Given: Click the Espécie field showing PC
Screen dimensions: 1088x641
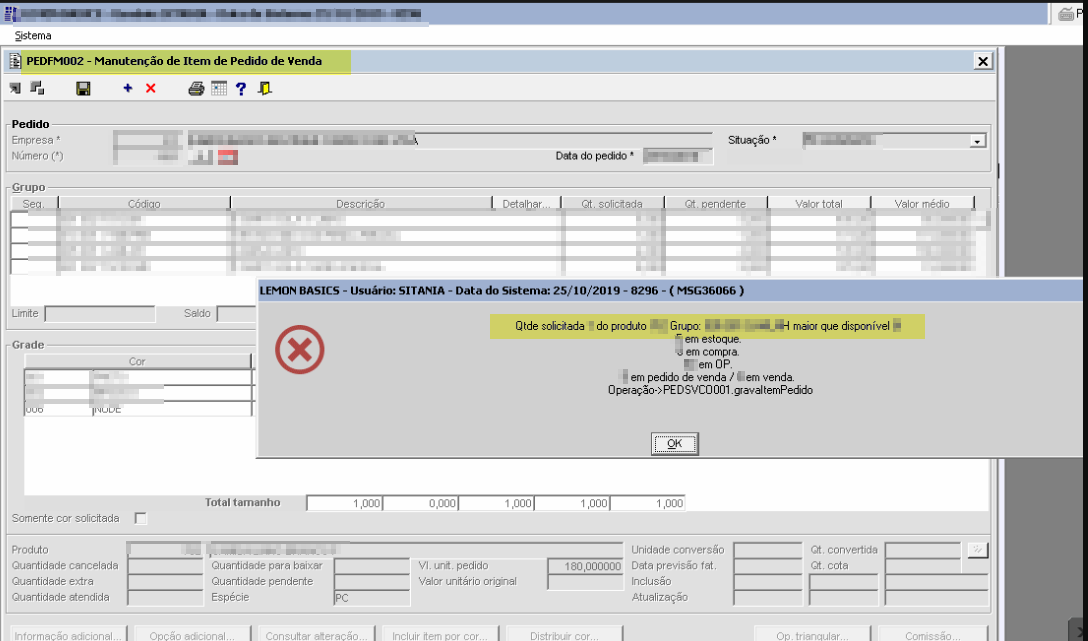Looking at the screenshot, I should coord(372,597).
